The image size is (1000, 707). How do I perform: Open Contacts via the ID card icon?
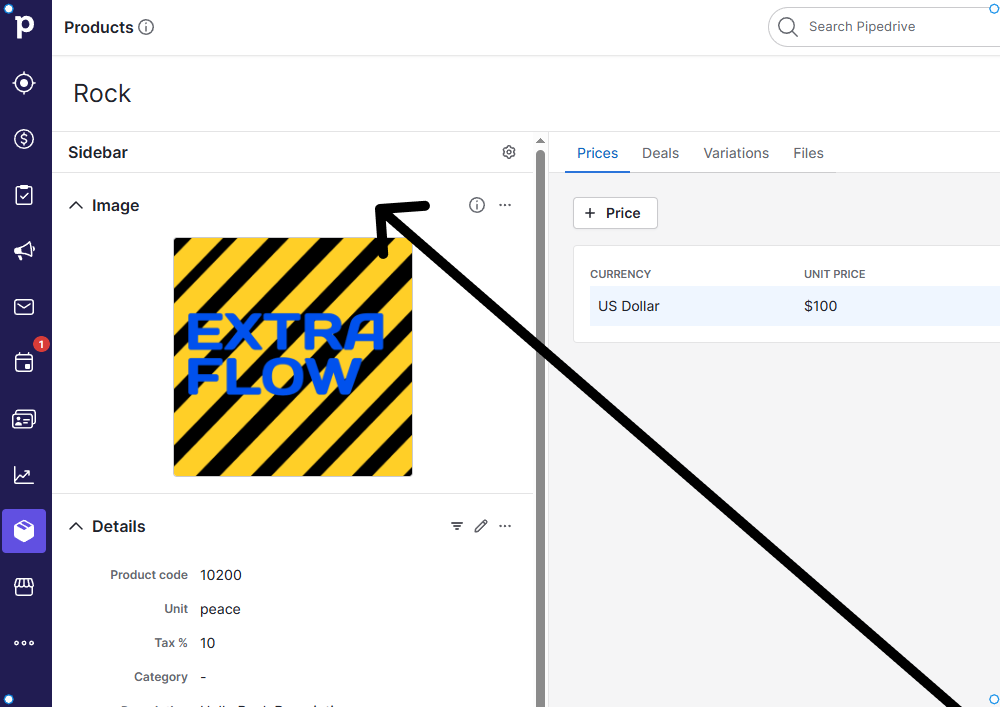(x=25, y=419)
